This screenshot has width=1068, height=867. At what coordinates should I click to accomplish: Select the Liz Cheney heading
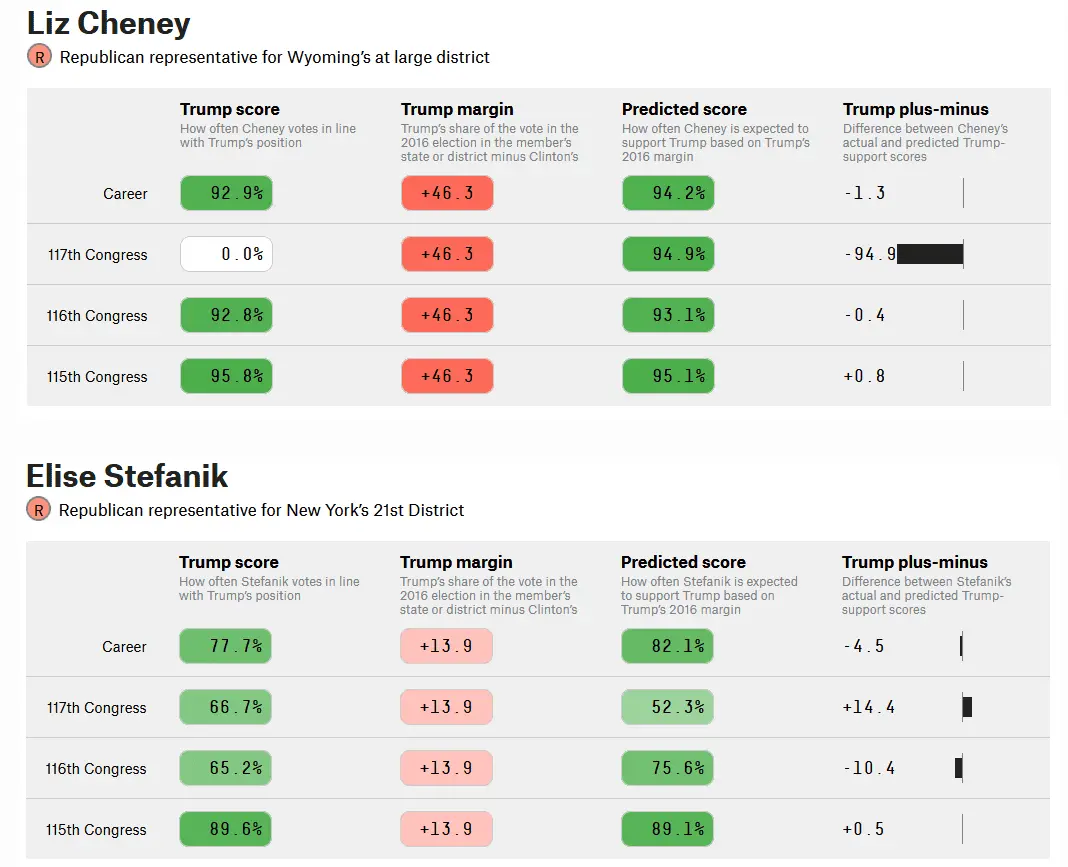point(108,22)
